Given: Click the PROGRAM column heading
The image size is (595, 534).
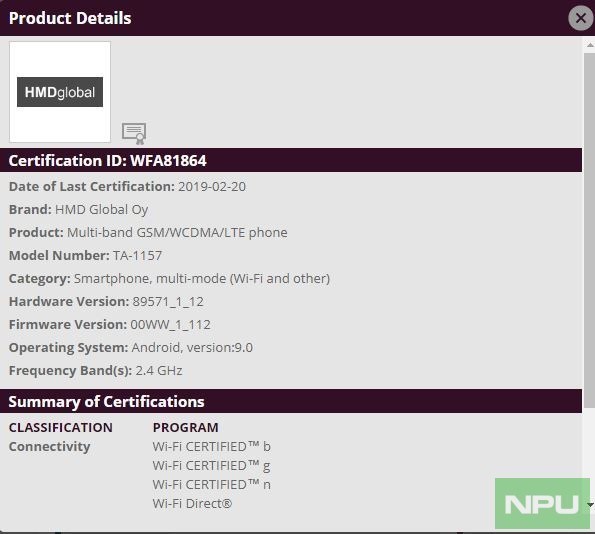Looking at the screenshot, I should [x=186, y=427].
